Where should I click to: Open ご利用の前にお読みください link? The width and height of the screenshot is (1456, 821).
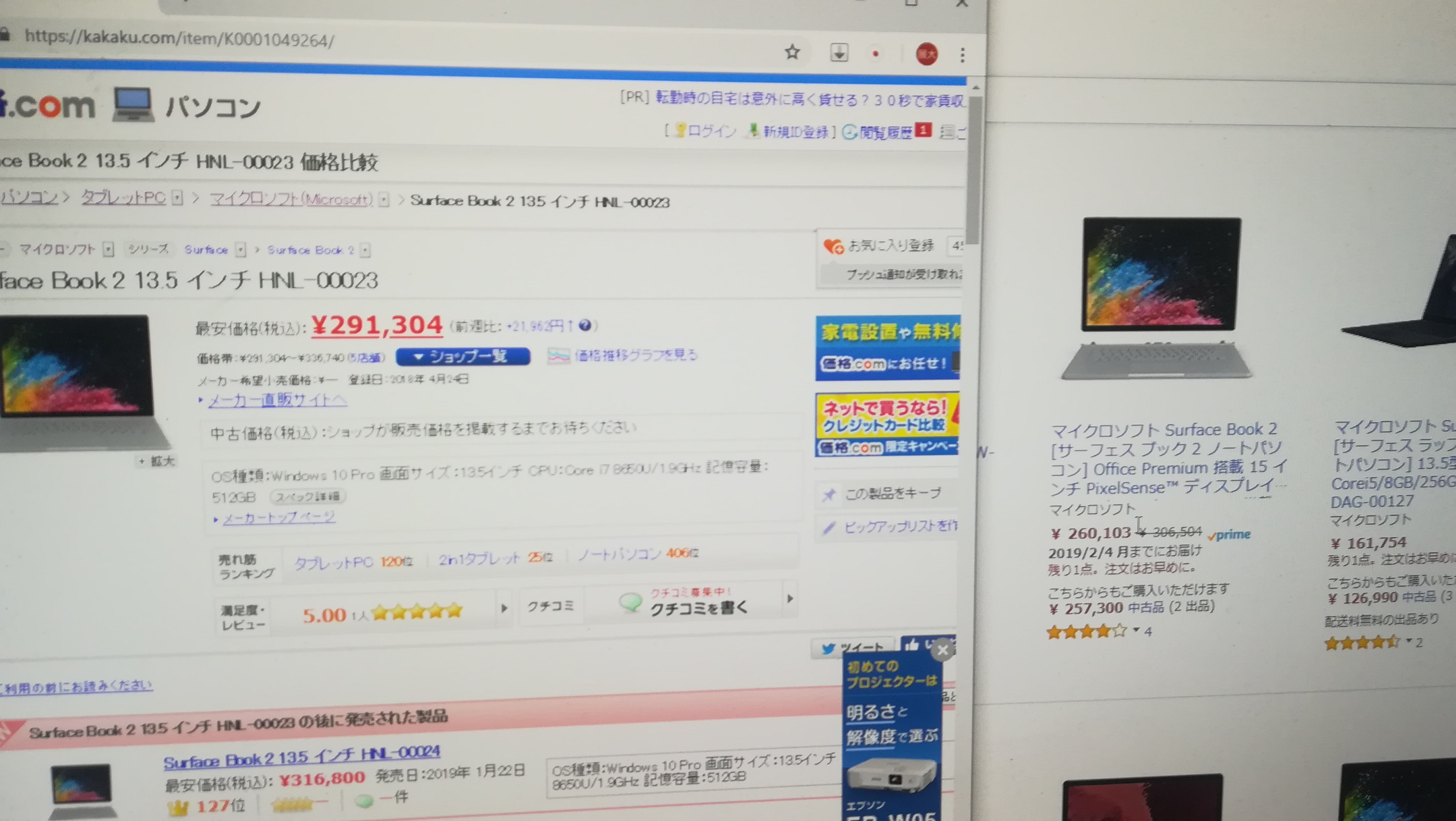click(x=76, y=686)
